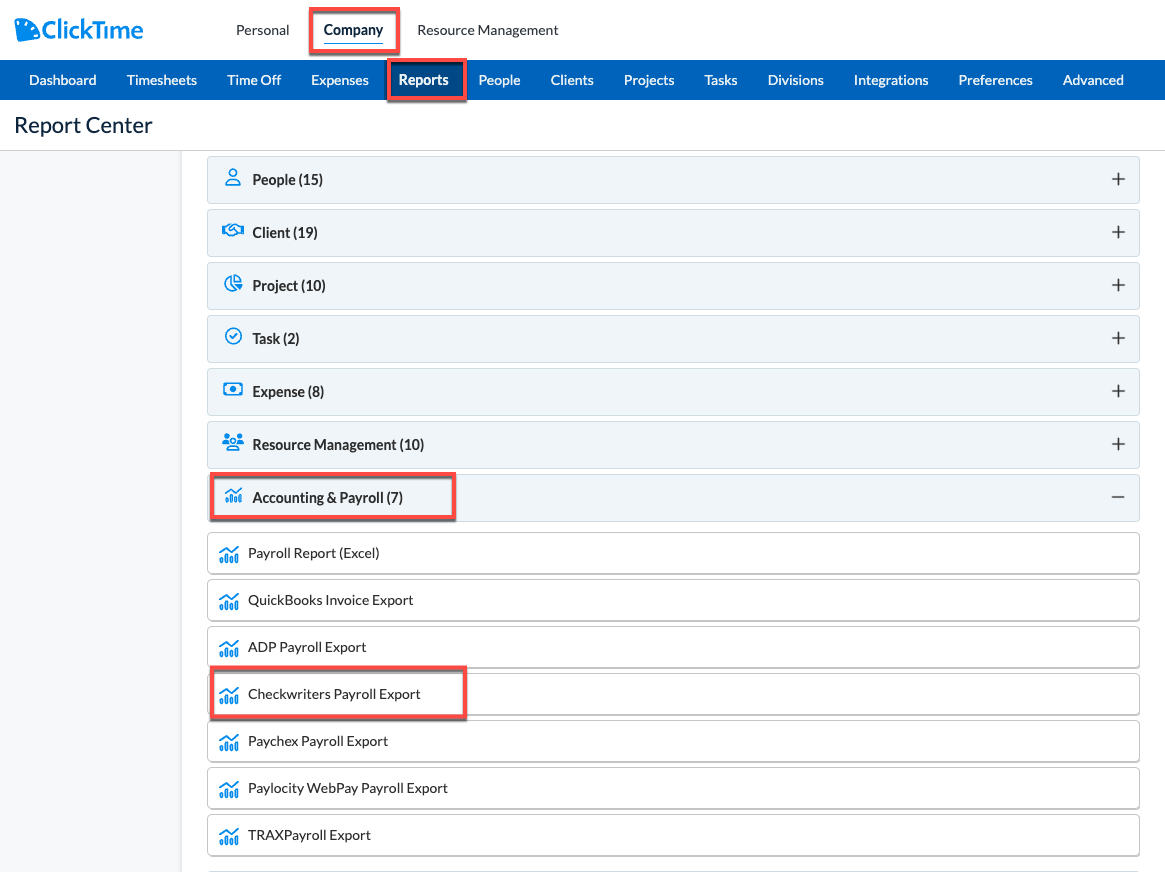Open the QuickBooks Invoice Export report

(673, 600)
